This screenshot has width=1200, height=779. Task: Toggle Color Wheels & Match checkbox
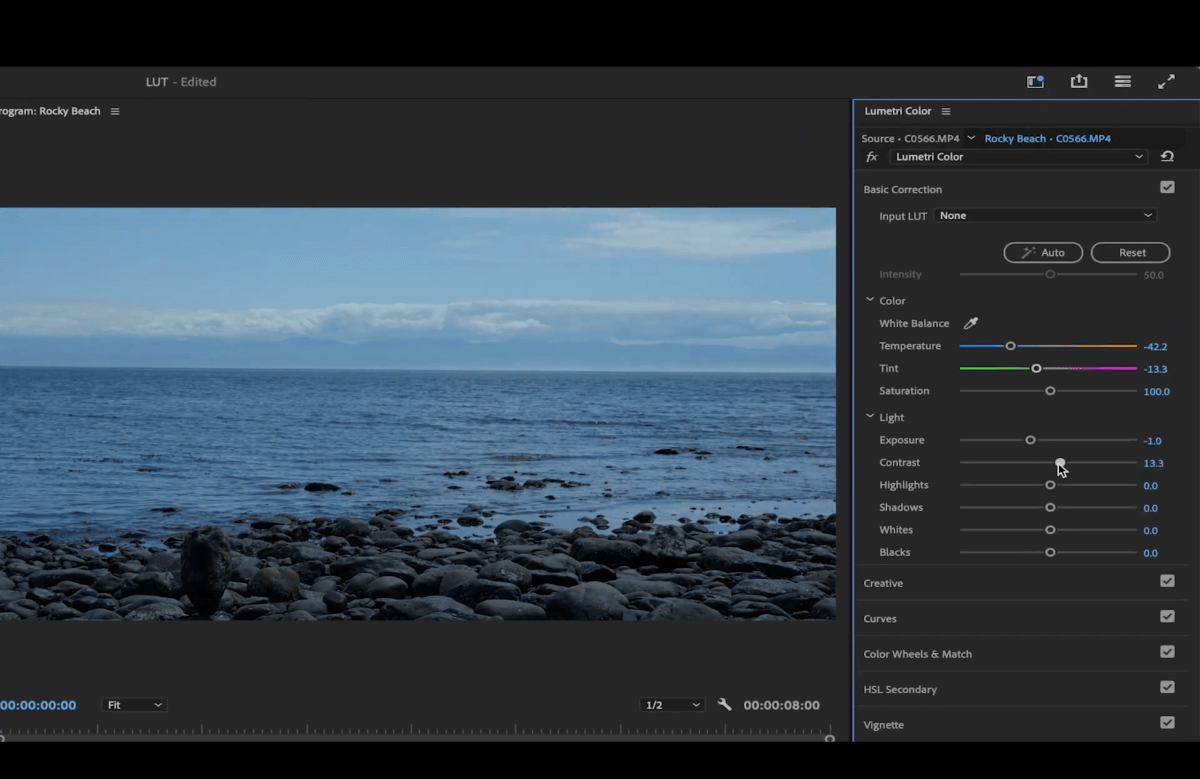point(1167,652)
